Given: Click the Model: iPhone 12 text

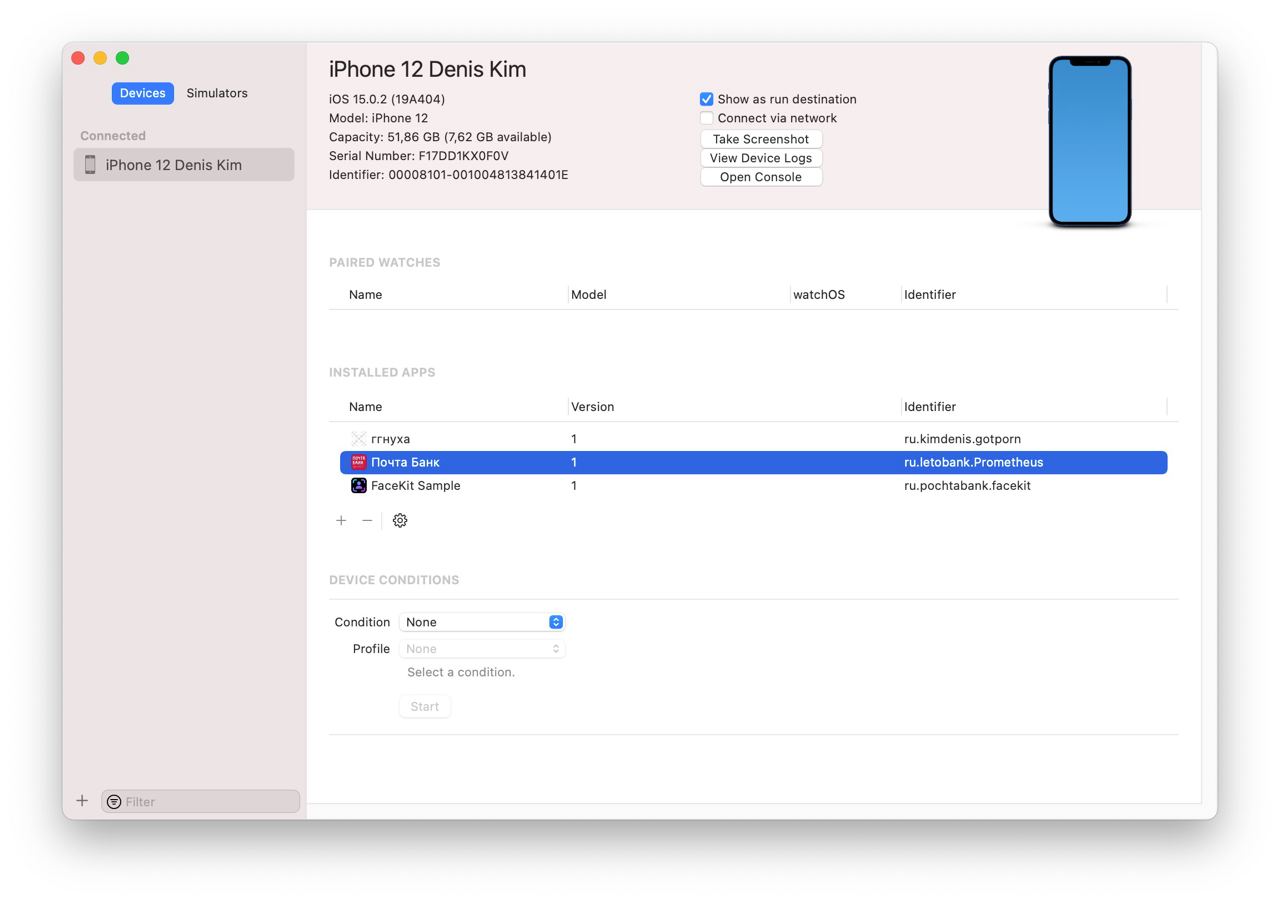Looking at the screenshot, I should tap(378, 118).
